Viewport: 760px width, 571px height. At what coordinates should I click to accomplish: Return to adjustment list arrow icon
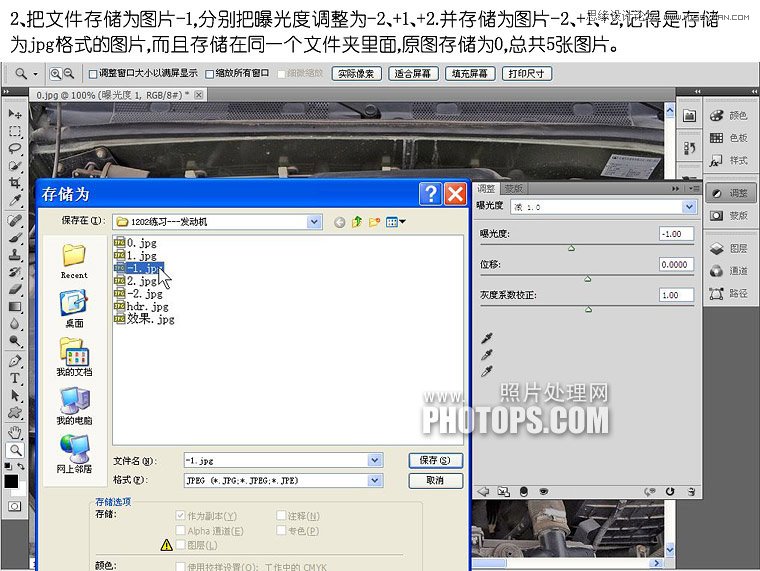[x=483, y=492]
